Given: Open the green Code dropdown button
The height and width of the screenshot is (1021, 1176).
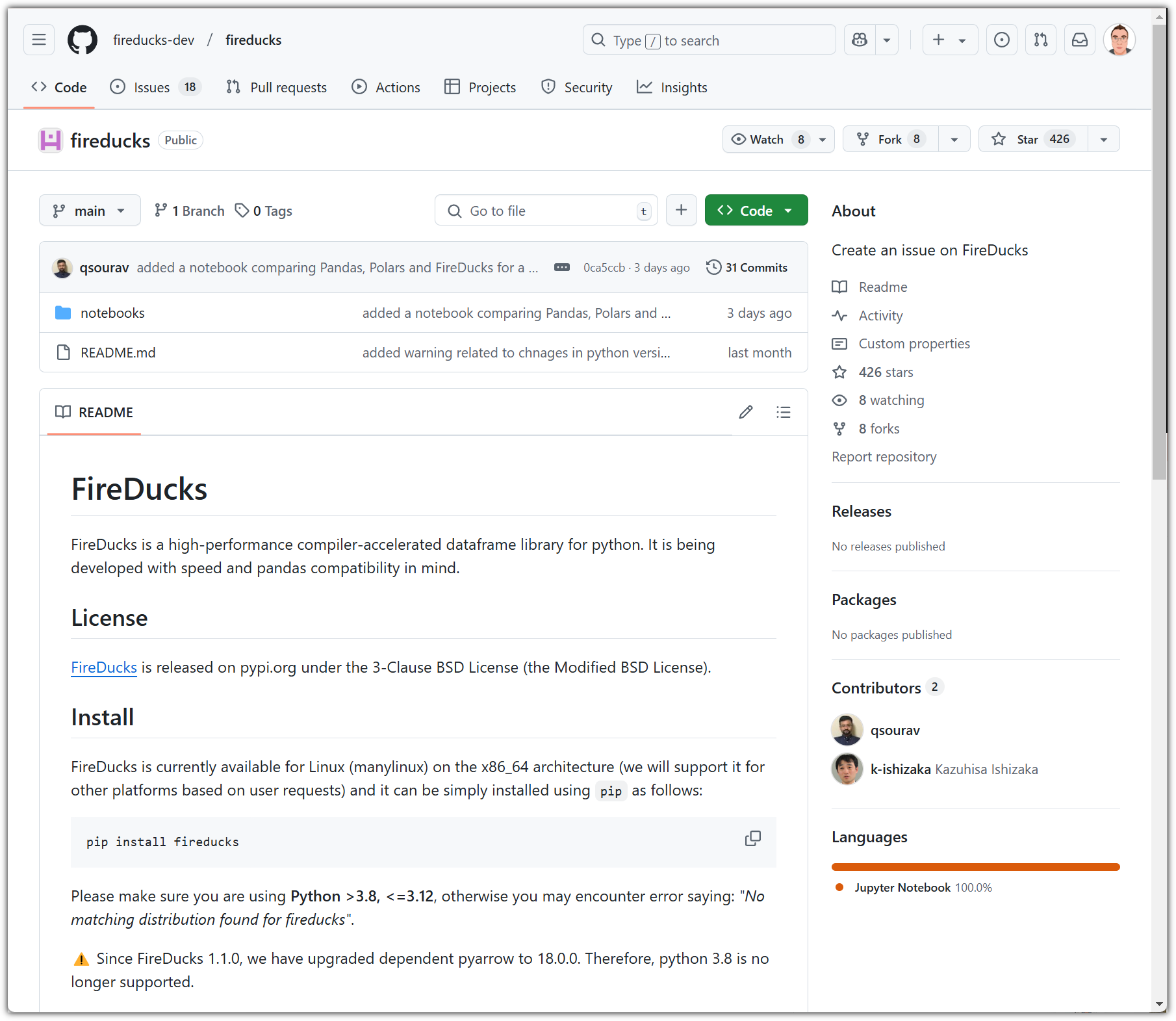Looking at the screenshot, I should tap(756, 211).
